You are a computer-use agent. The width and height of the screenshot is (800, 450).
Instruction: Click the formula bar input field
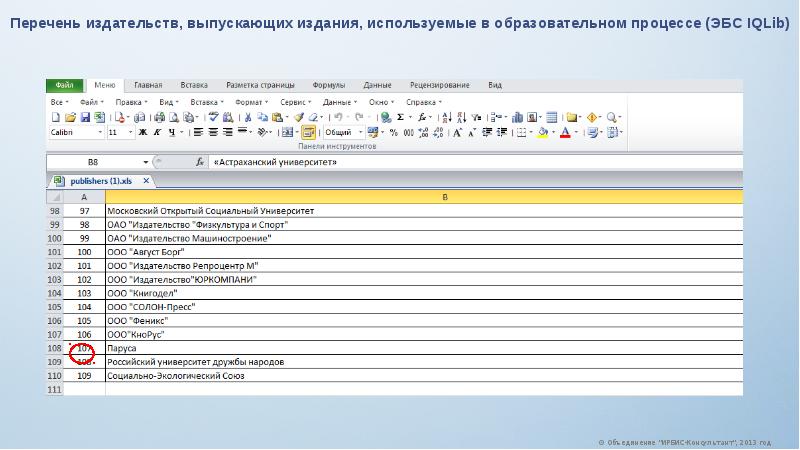476,162
